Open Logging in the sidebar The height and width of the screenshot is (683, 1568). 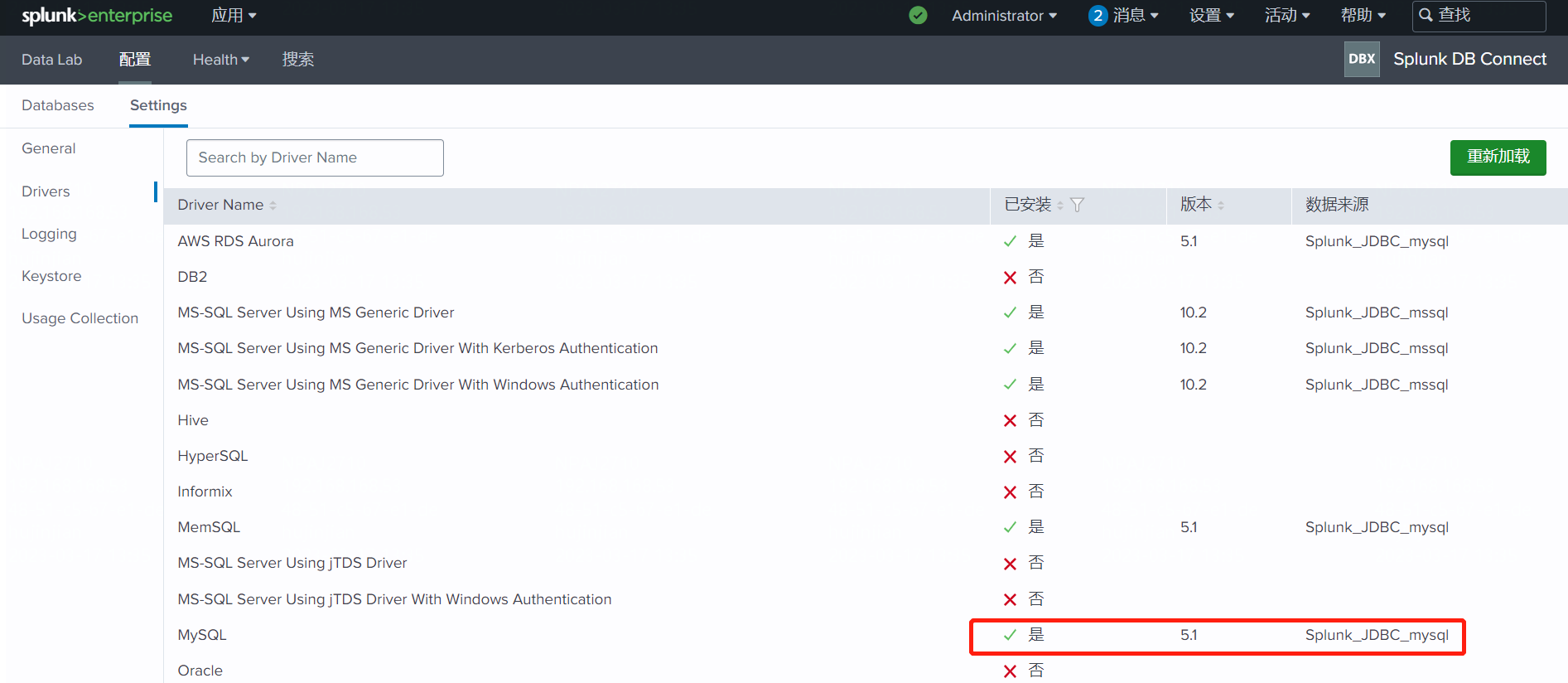pos(49,234)
